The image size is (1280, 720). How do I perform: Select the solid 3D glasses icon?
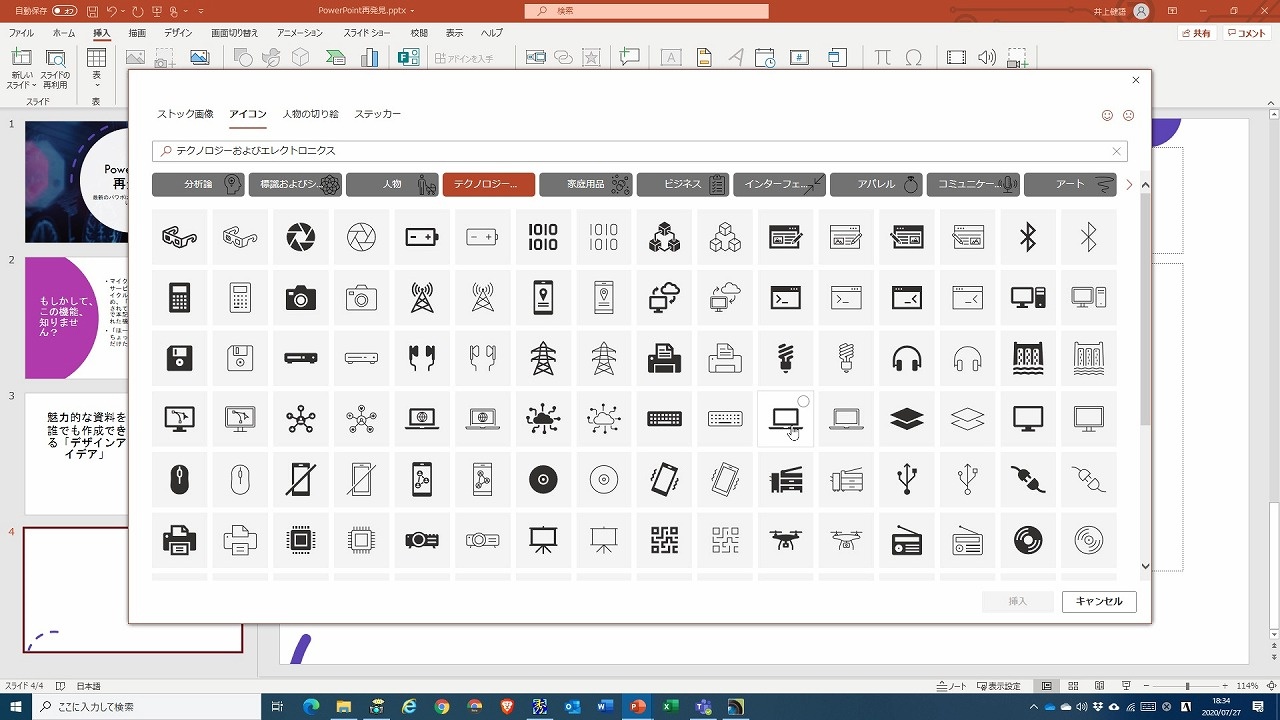click(x=180, y=237)
